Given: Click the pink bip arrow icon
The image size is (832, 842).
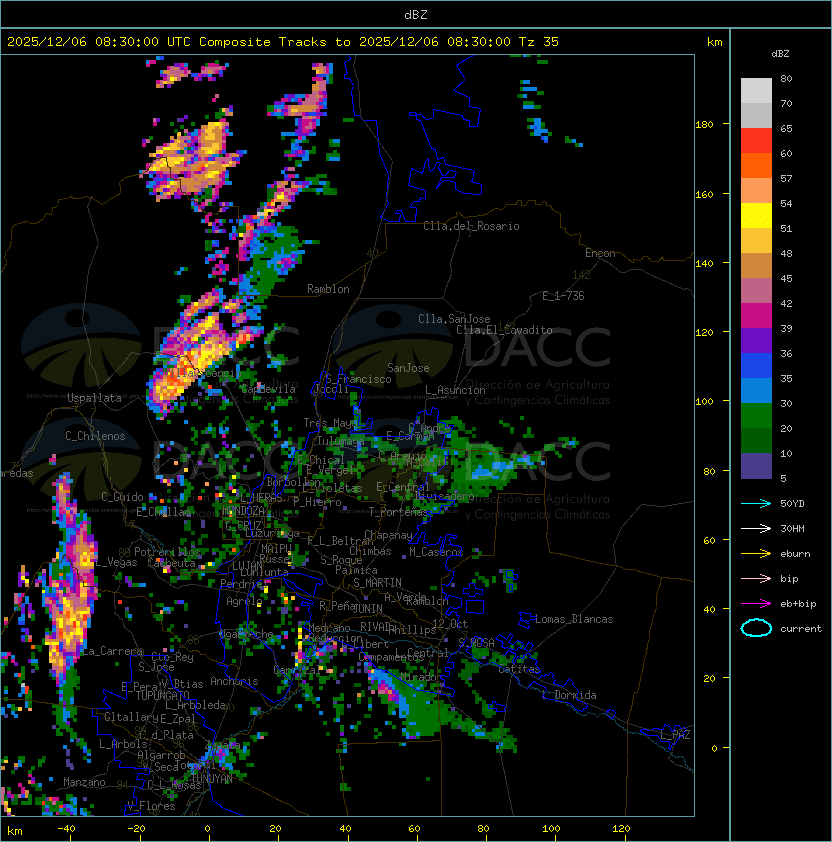Looking at the screenshot, I should coord(756,578).
